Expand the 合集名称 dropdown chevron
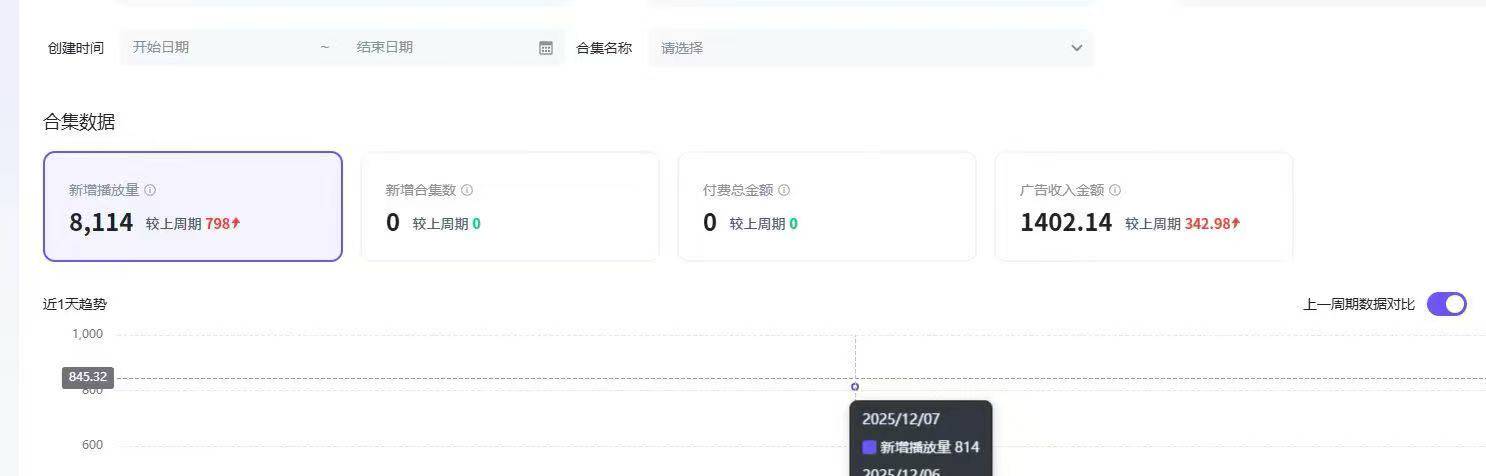The width and height of the screenshot is (1486, 476). [x=1077, y=48]
